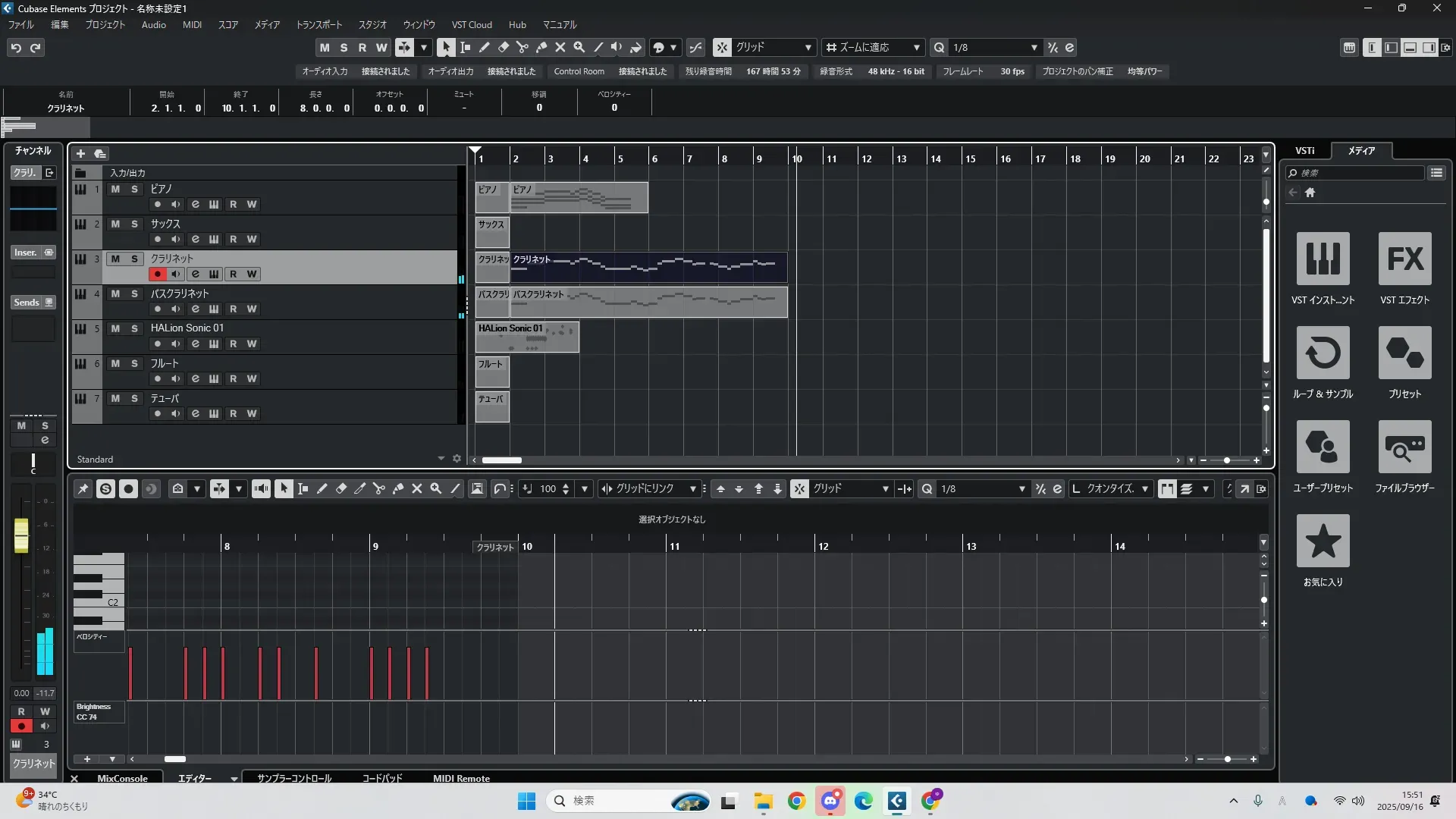The width and height of the screenshot is (1456, 819).
Task: Open the MIDI menu
Action: pos(192,25)
